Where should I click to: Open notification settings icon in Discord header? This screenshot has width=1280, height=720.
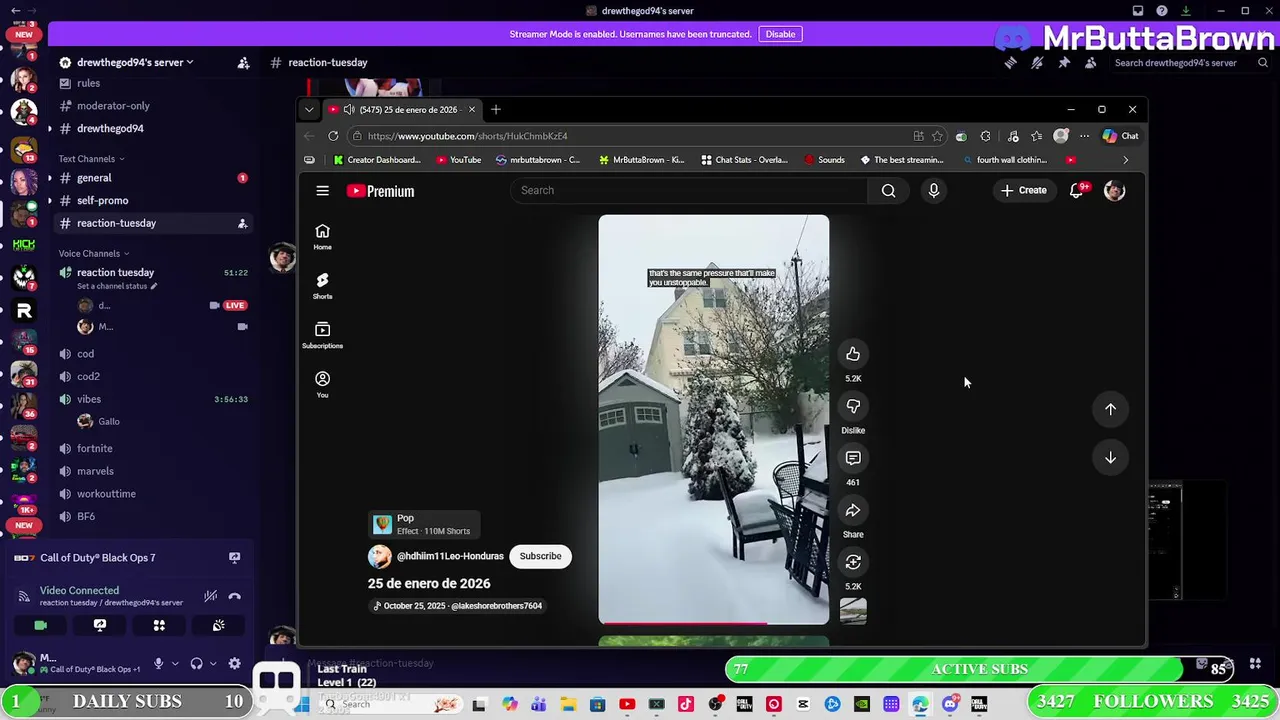tap(1037, 62)
